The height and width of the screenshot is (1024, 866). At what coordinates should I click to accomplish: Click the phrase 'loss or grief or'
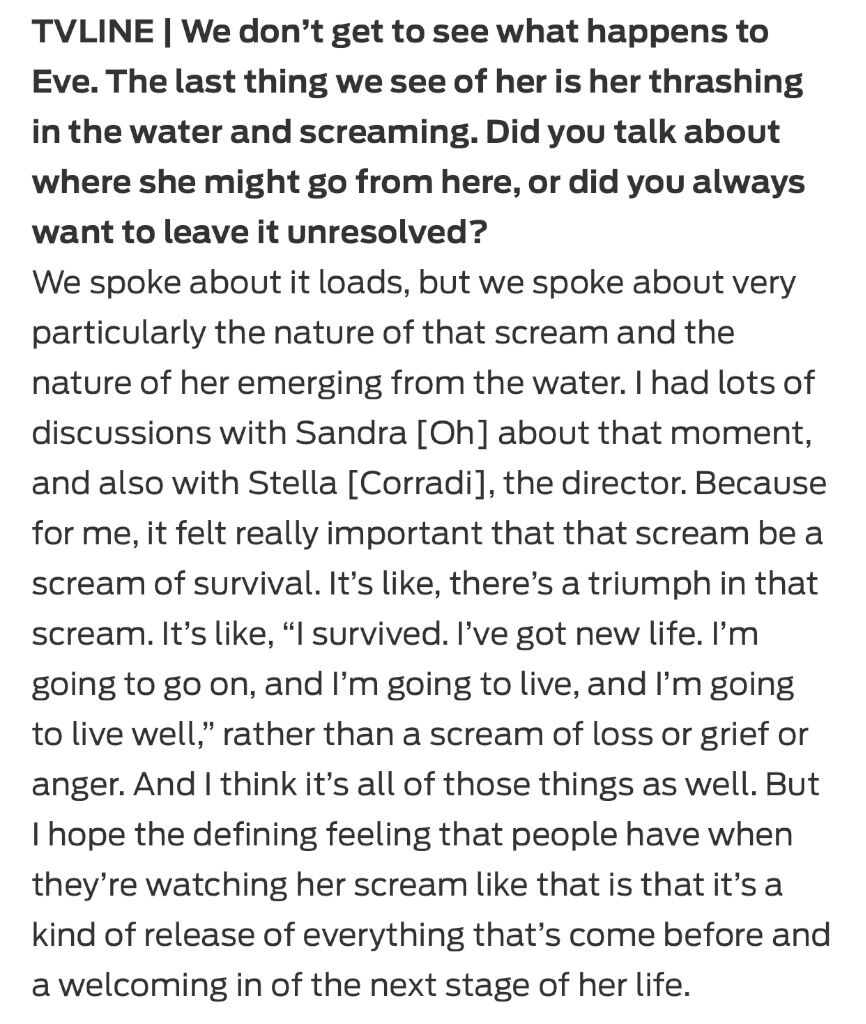point(699,734)
